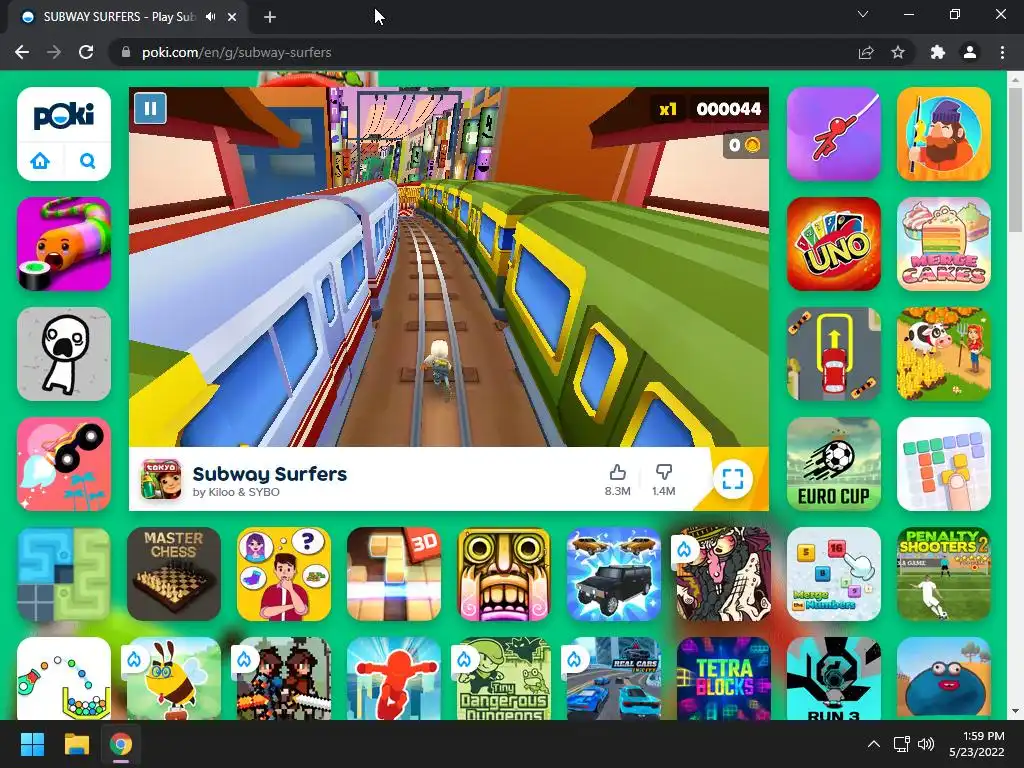This screenshot has width=1024, height=768.
Task: Open the black Hummer cars game
Action: pos(614,574)
